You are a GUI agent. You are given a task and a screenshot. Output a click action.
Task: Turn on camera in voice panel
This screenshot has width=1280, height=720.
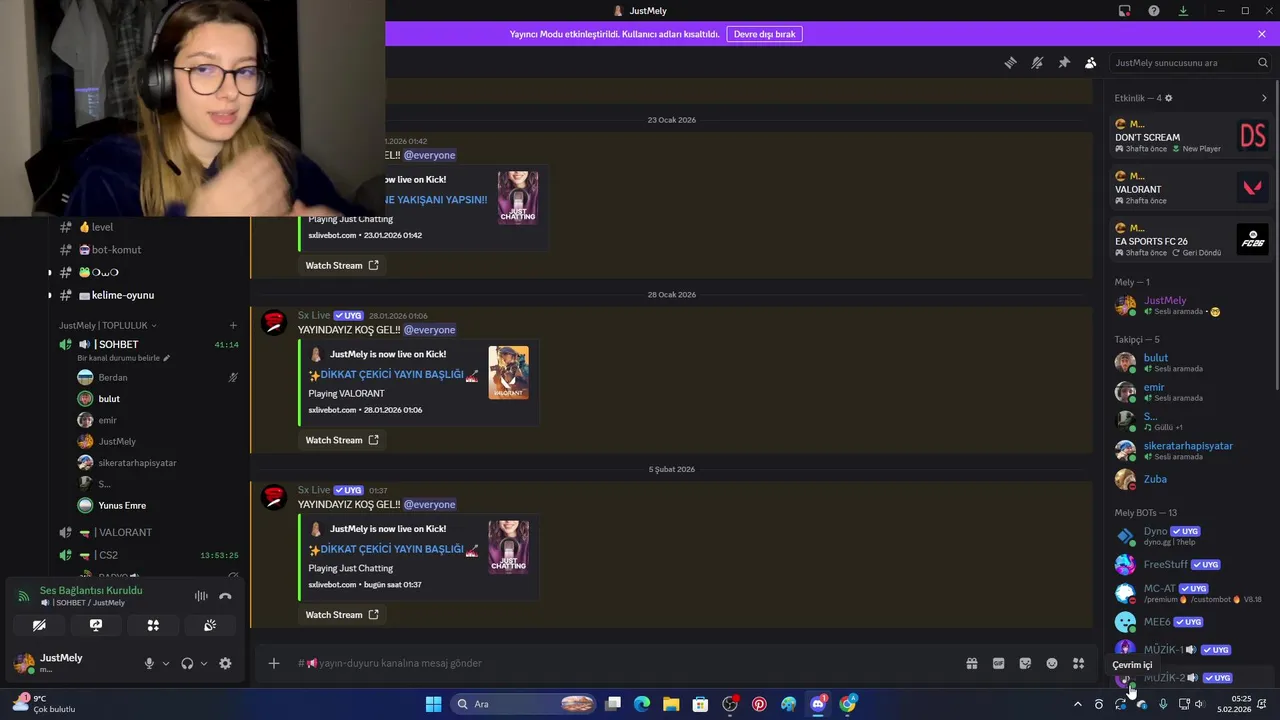[39, 625]
